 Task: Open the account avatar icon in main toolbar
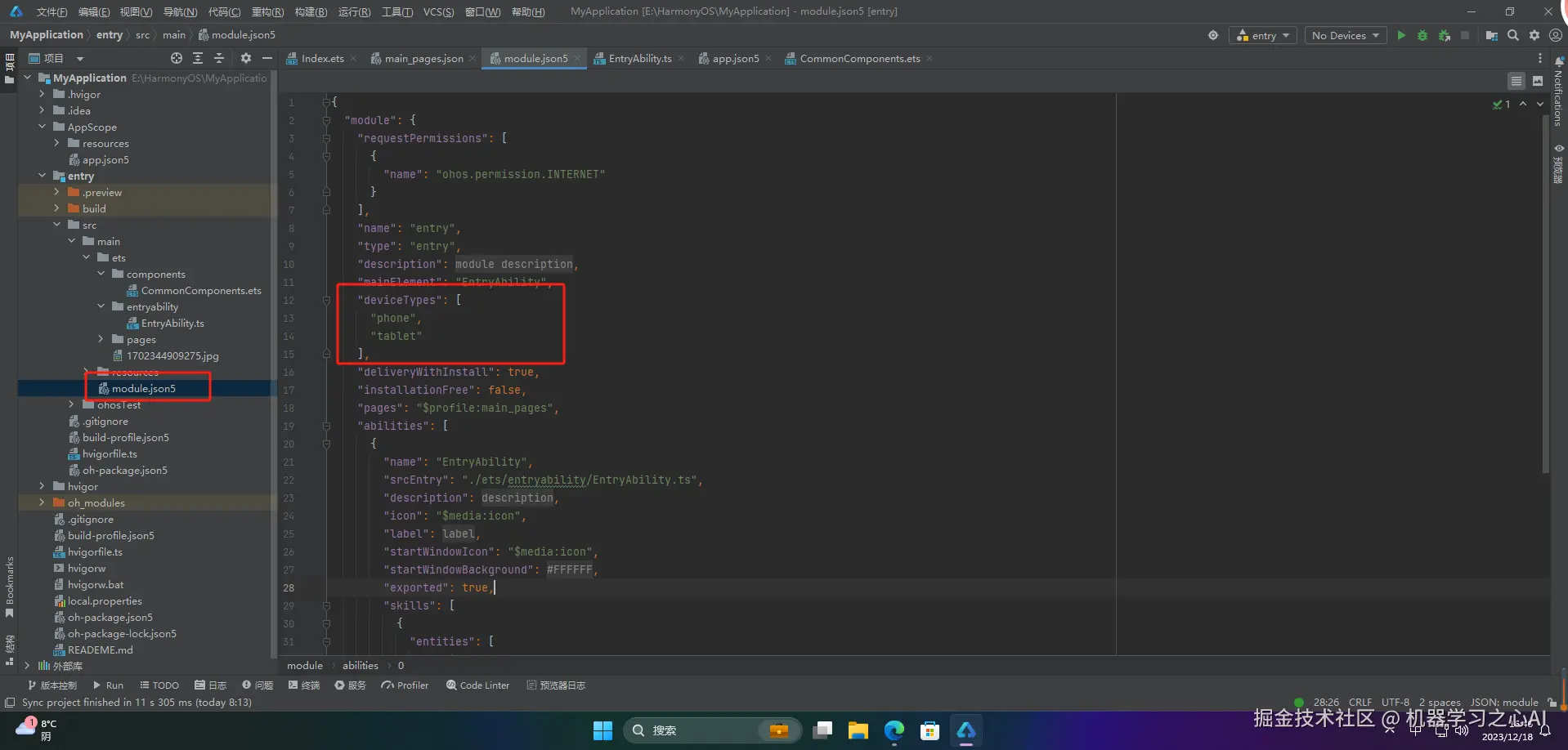[1556, 35]
